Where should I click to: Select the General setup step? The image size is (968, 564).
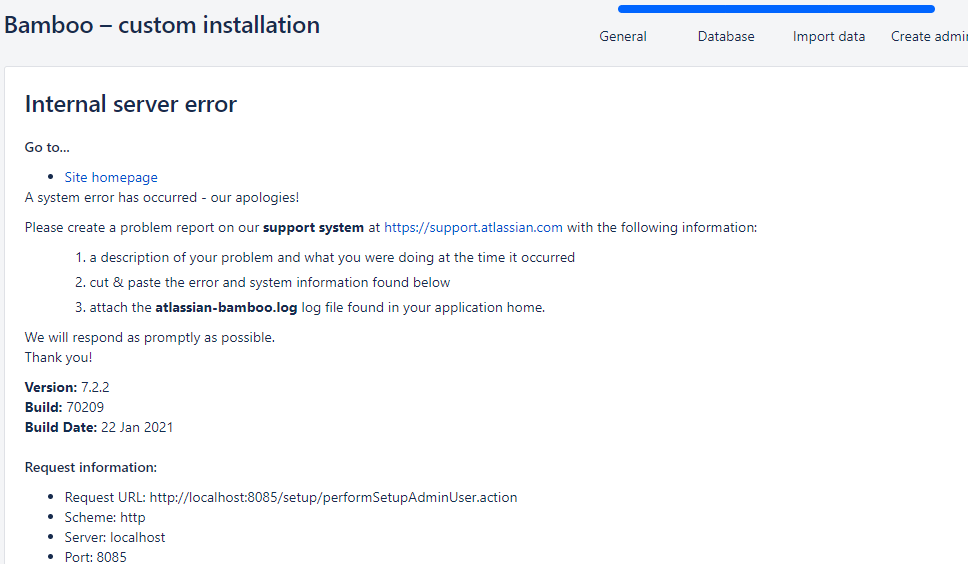623,36
